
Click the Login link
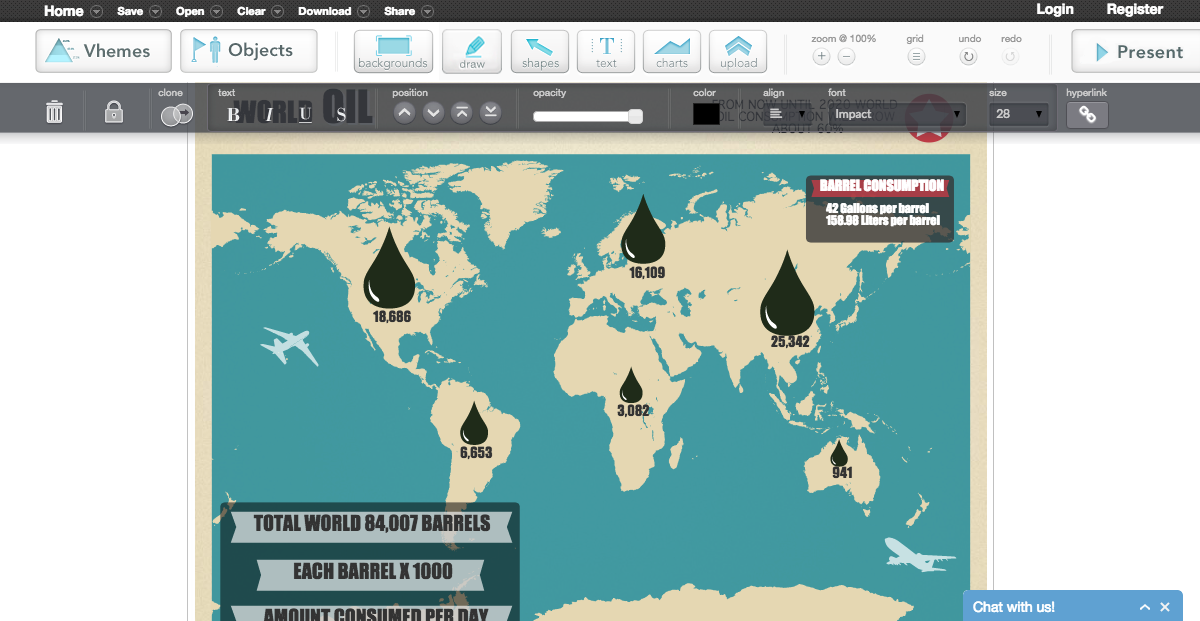tap(1055, 9)
